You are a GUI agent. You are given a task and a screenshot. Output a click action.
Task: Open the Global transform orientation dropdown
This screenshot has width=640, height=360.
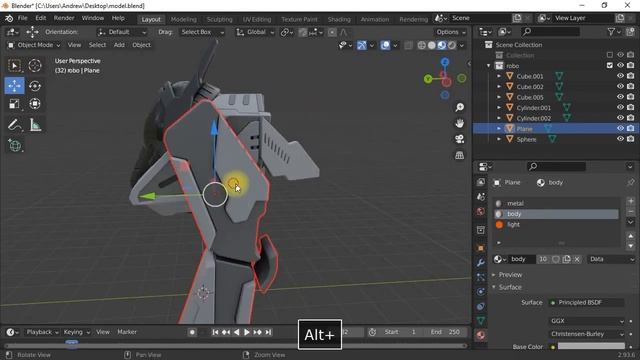point(255,32)
